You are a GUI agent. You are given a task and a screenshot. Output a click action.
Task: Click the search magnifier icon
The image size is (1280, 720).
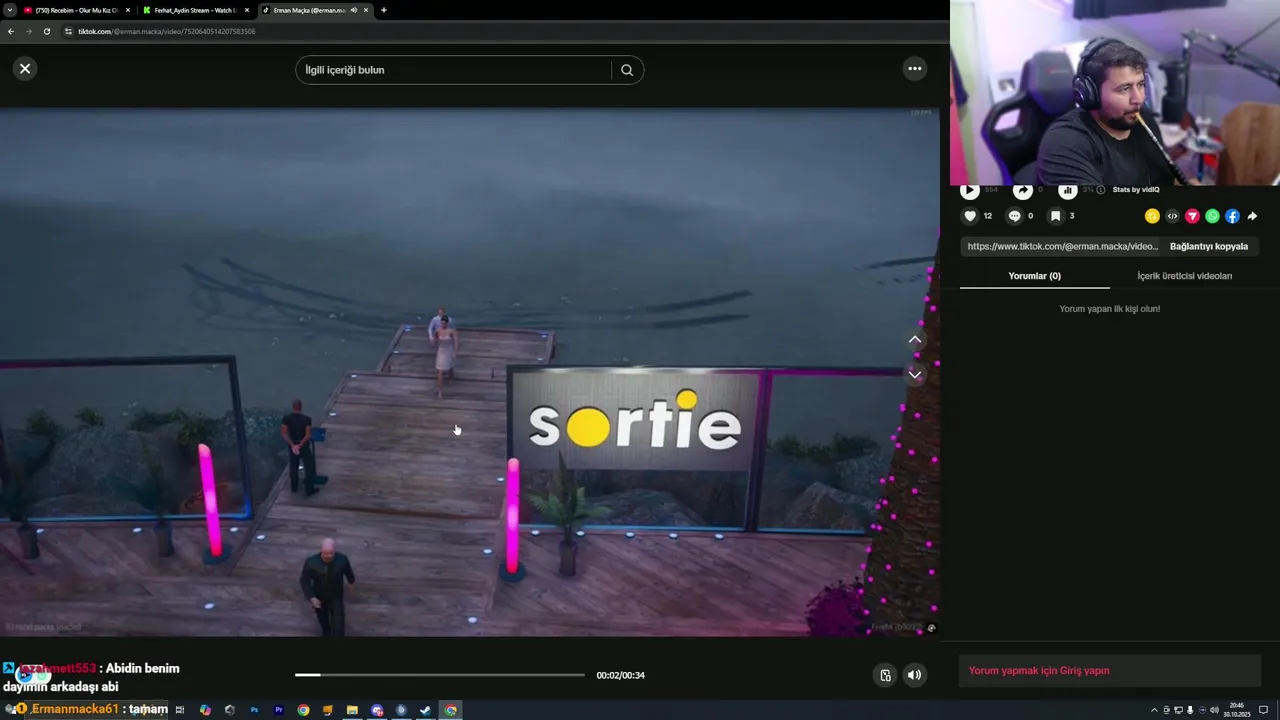pos(627,70)
